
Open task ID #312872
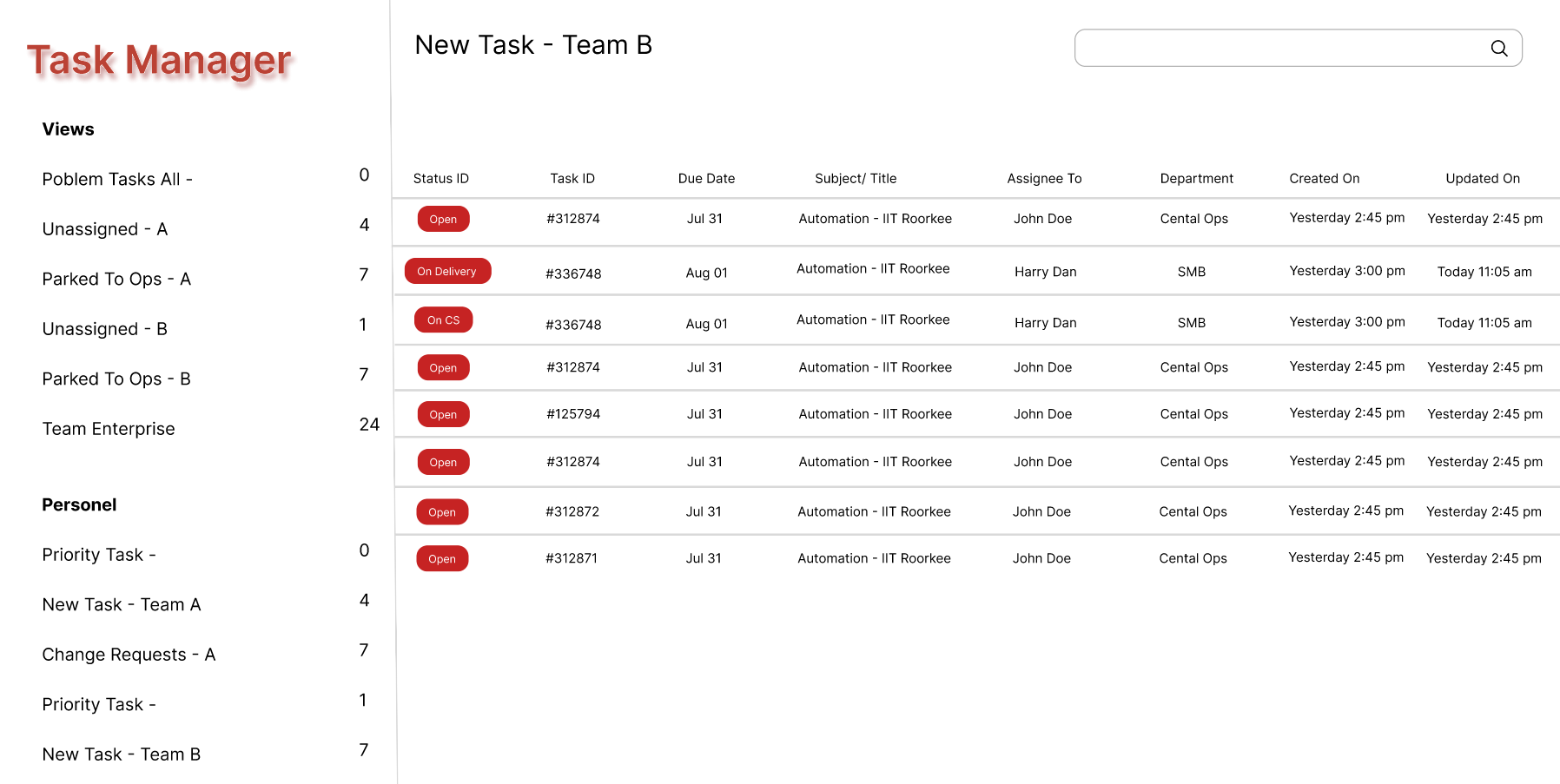572,511
